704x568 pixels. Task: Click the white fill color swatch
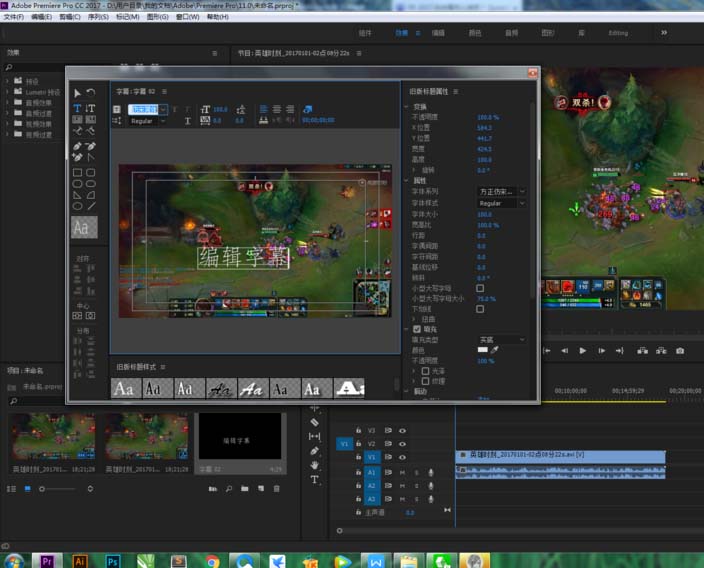coord(483,350)
